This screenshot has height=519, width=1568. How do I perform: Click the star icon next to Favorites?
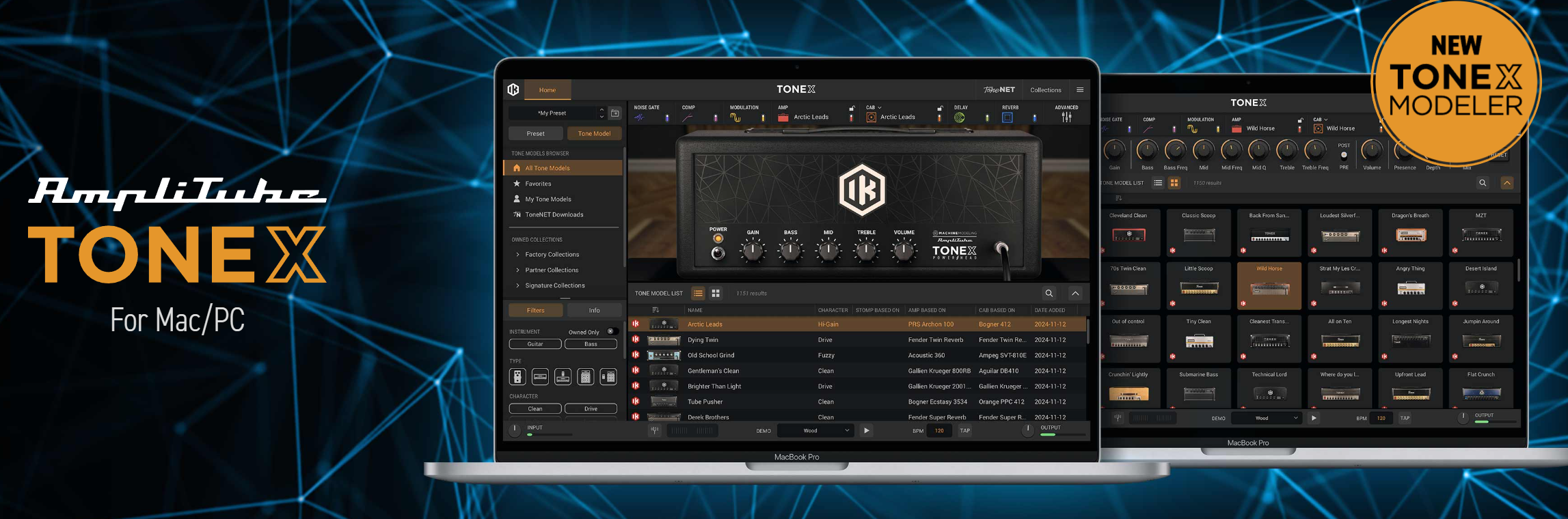pos(517,184)
